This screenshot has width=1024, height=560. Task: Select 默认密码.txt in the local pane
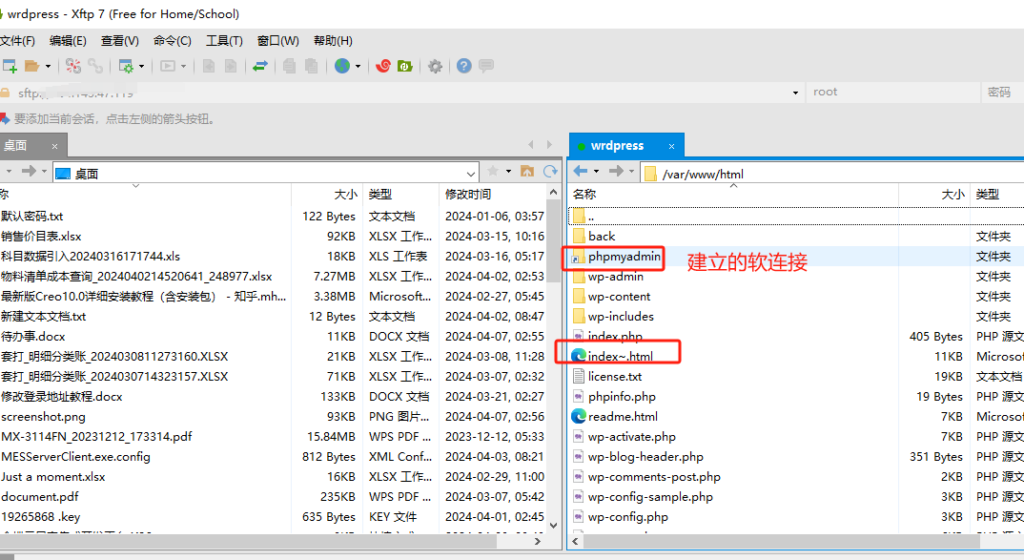point(32,216)
